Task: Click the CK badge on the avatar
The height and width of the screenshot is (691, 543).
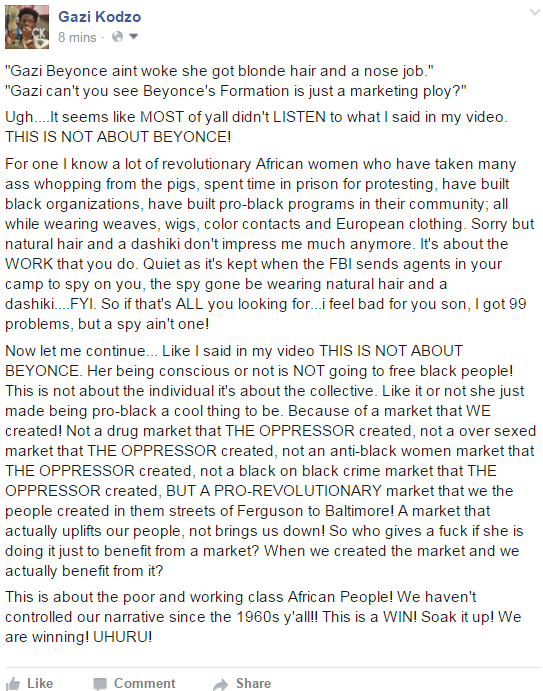Action: click(x=38, y=33)
